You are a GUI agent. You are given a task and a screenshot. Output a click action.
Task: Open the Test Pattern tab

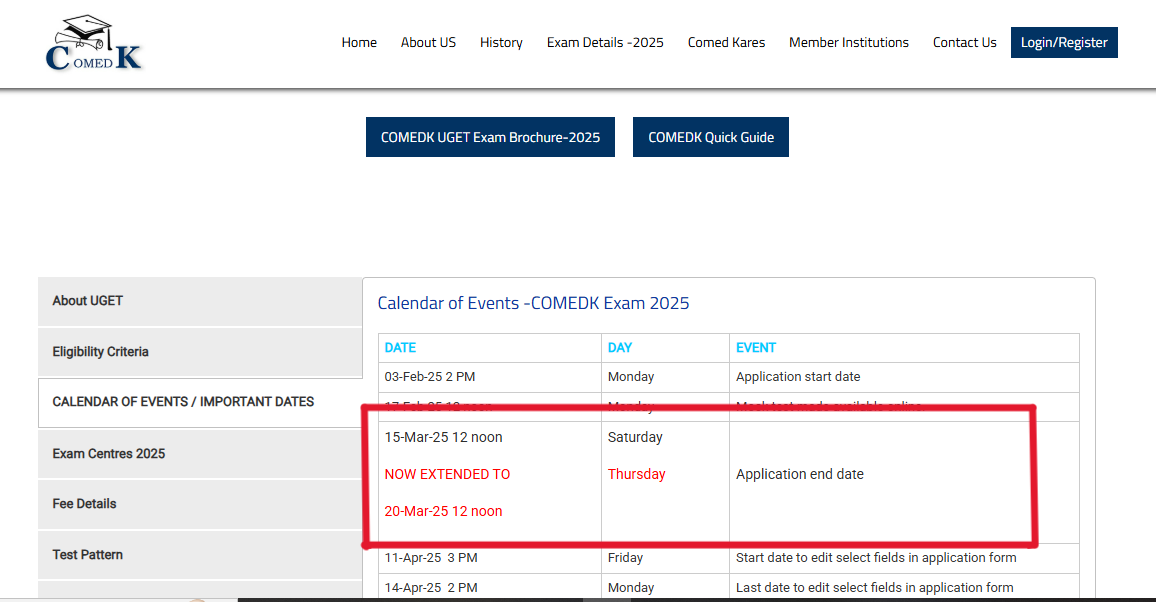(x=200, y=555)
